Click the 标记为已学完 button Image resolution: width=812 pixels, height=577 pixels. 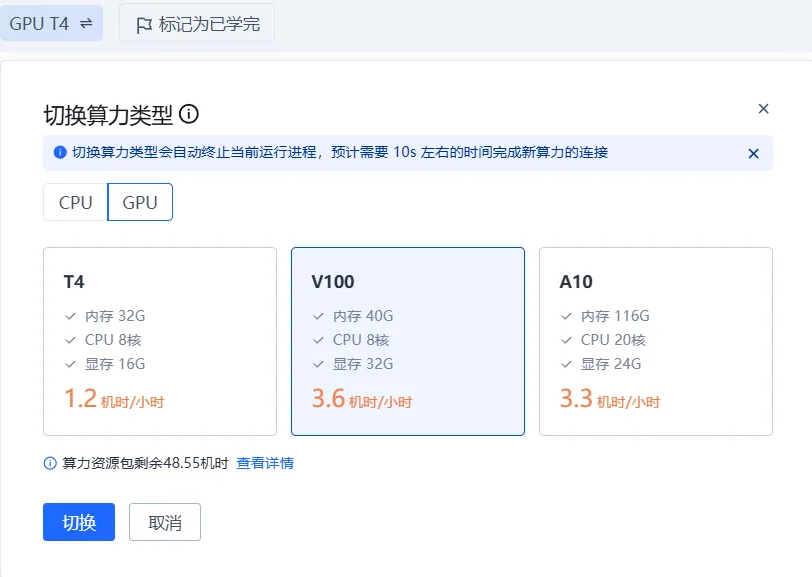(197, 23)
